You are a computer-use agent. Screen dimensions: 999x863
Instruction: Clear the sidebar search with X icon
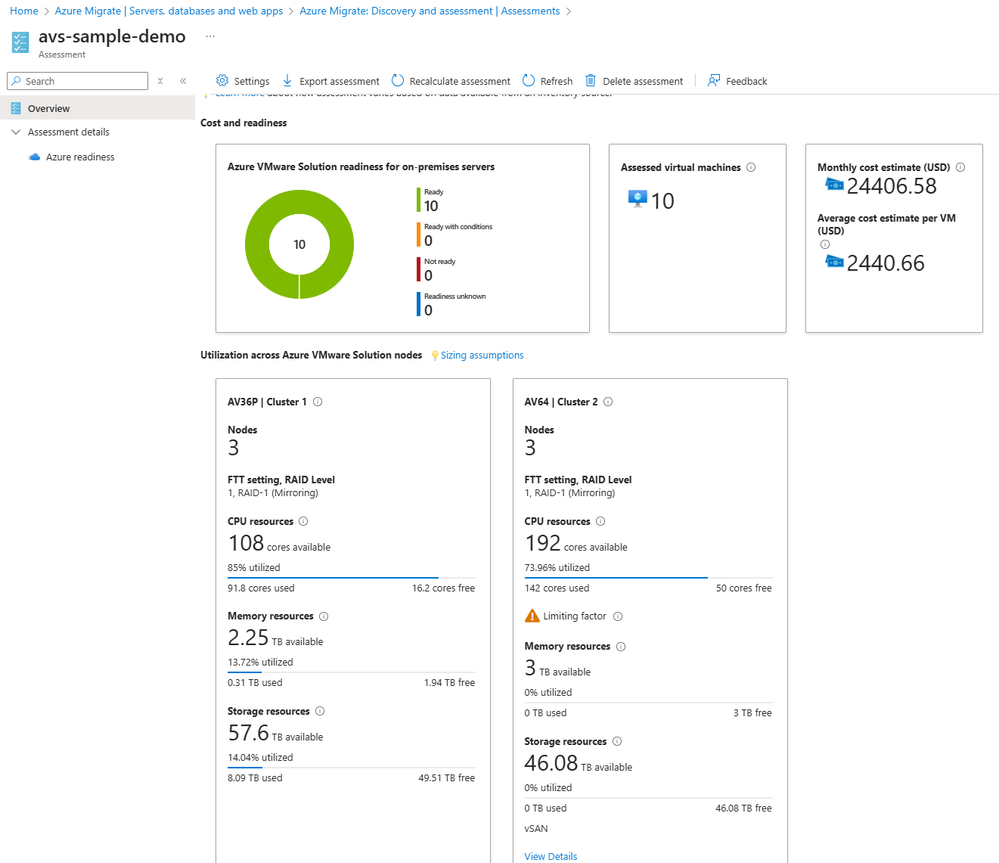tap(161, 81)
